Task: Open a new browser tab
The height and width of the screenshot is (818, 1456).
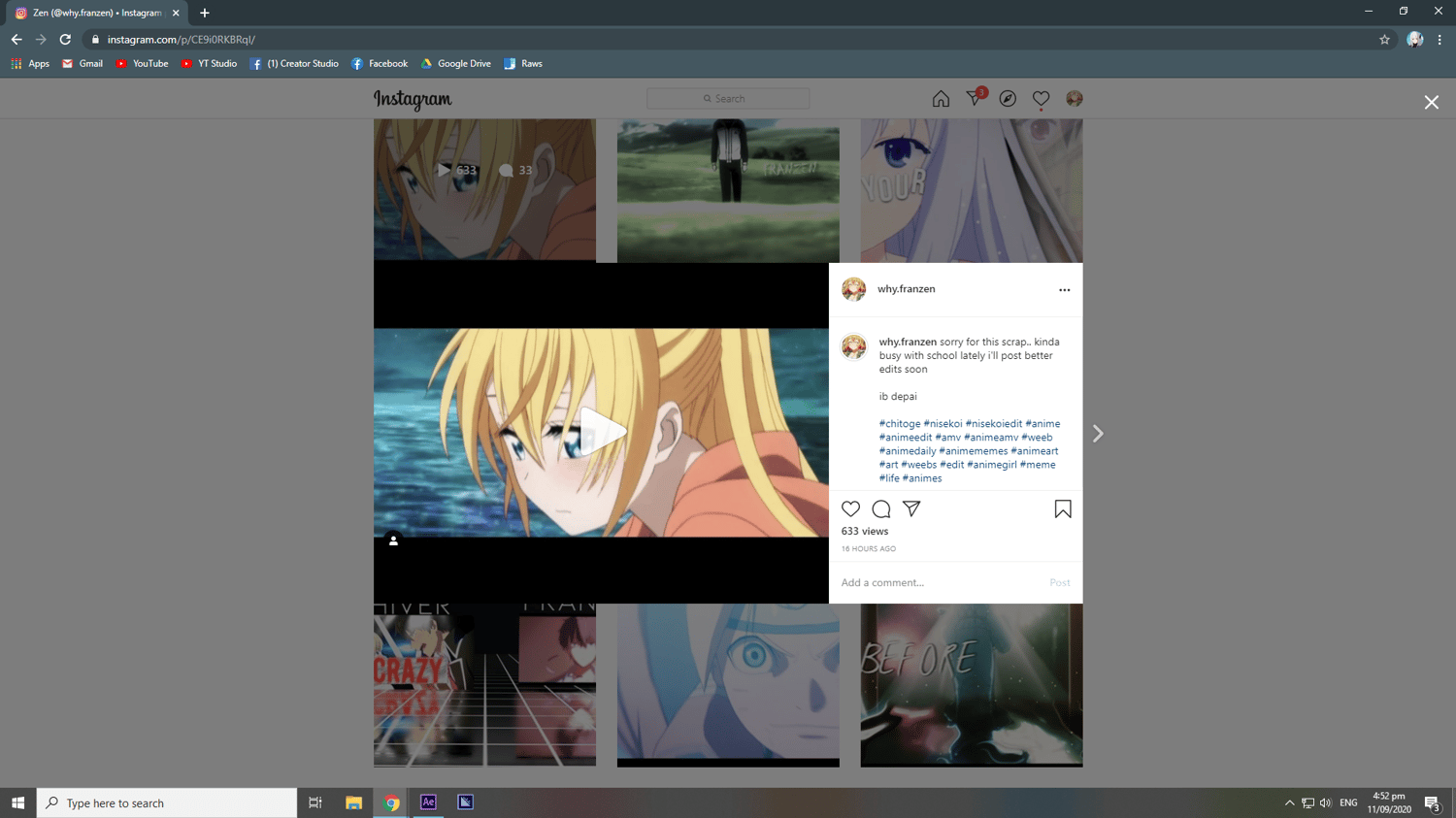Action: (x=205, y=13)
